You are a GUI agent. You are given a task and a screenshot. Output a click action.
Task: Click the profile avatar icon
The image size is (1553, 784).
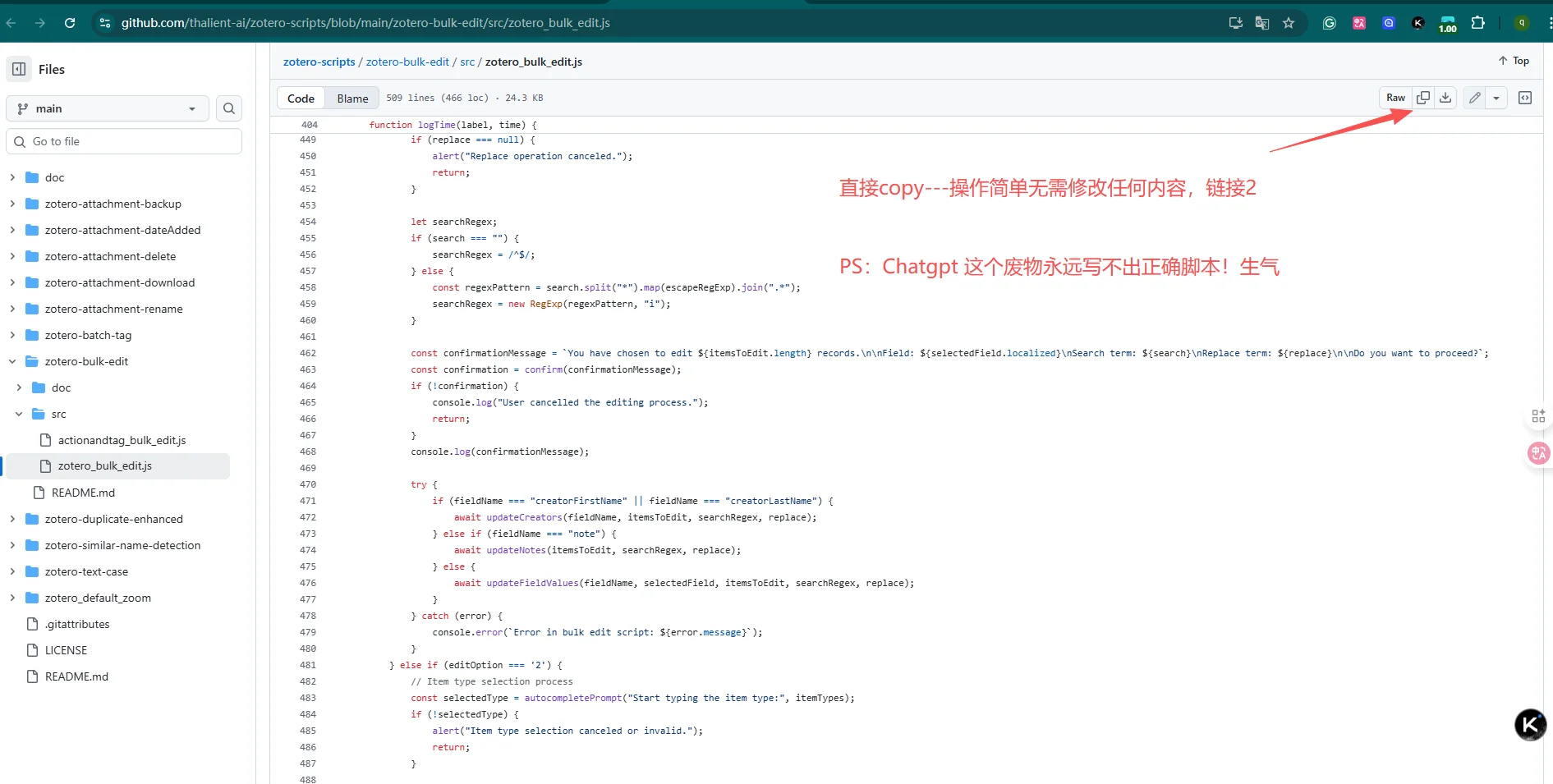[1520, 22]
